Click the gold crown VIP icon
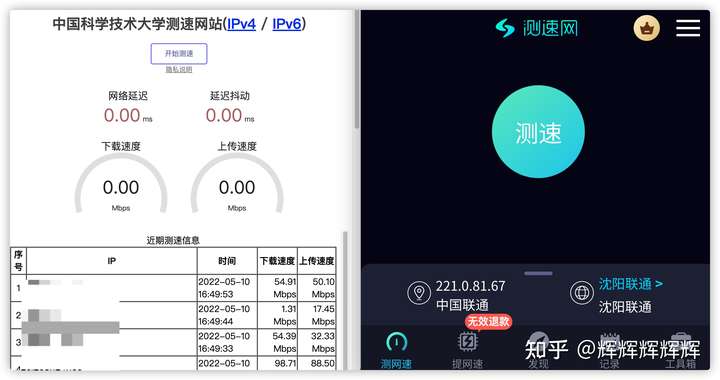This screenshot has height=380, width=720. (647, 28)
